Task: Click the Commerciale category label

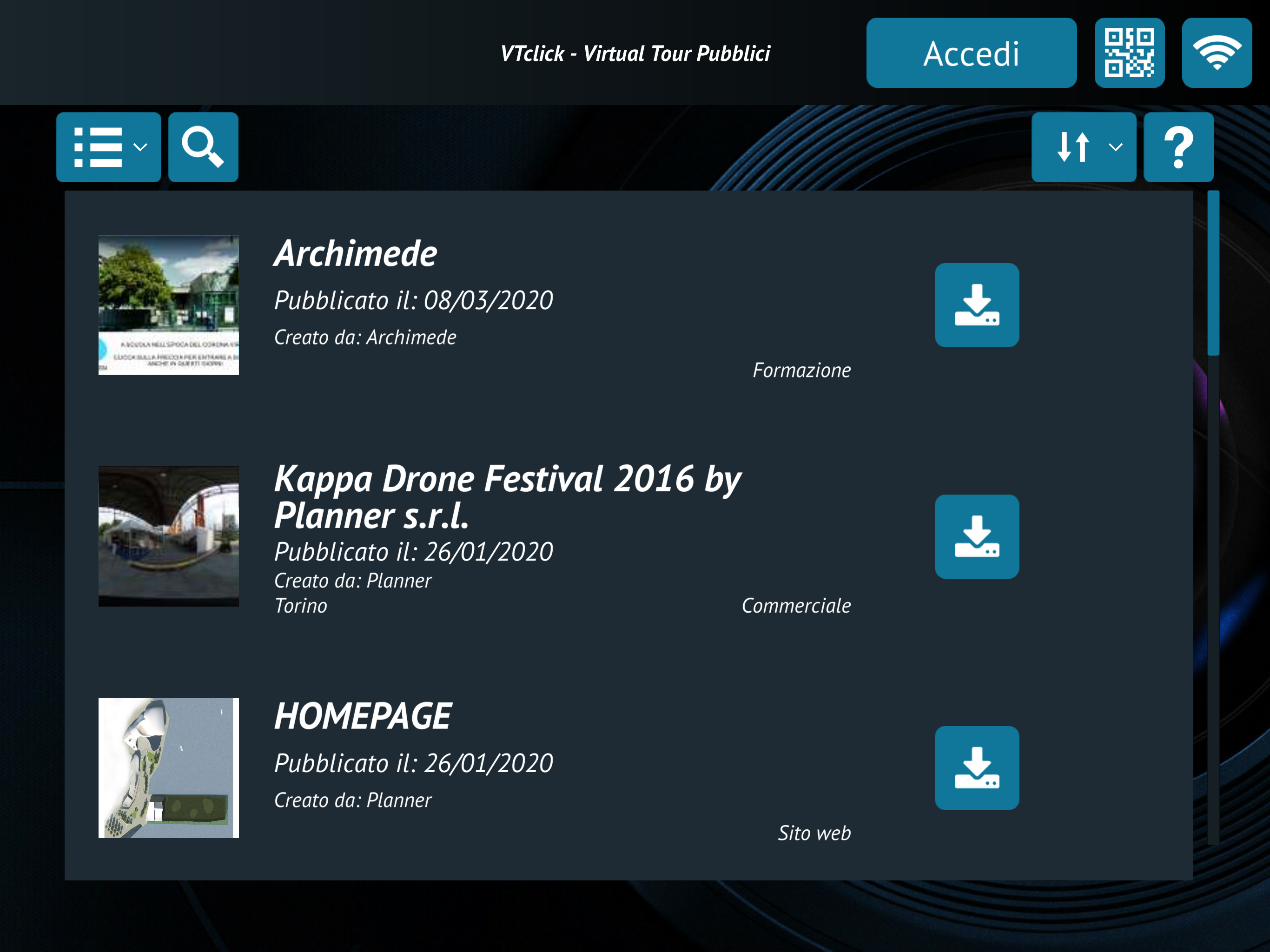Action: (796, 606)
